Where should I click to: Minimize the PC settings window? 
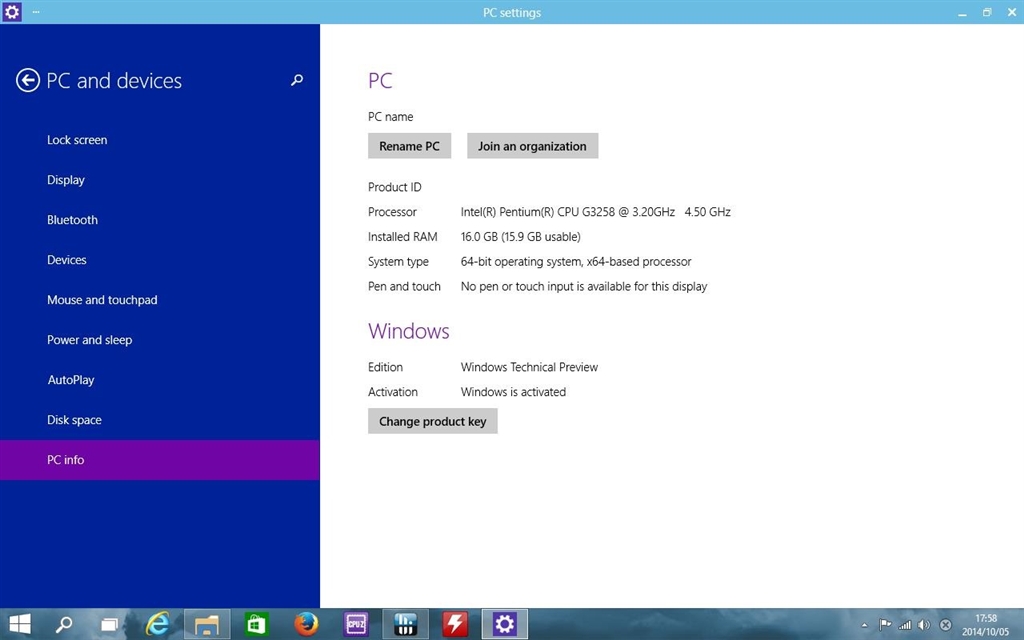[x=962, y=12]
